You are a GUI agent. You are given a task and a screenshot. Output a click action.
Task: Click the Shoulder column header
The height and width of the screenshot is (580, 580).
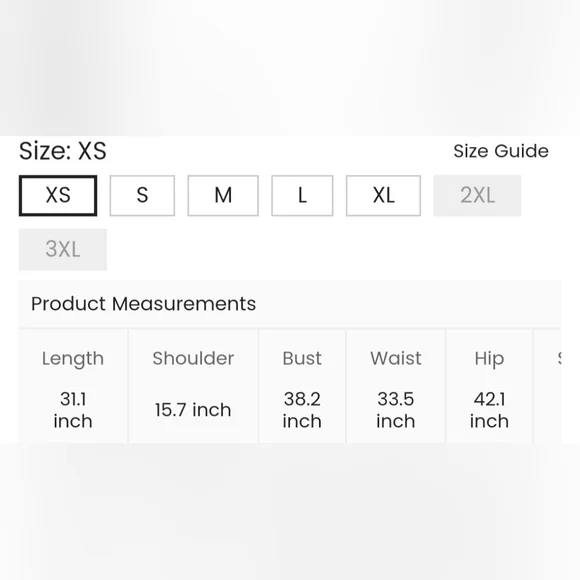[x=193, y=358]
